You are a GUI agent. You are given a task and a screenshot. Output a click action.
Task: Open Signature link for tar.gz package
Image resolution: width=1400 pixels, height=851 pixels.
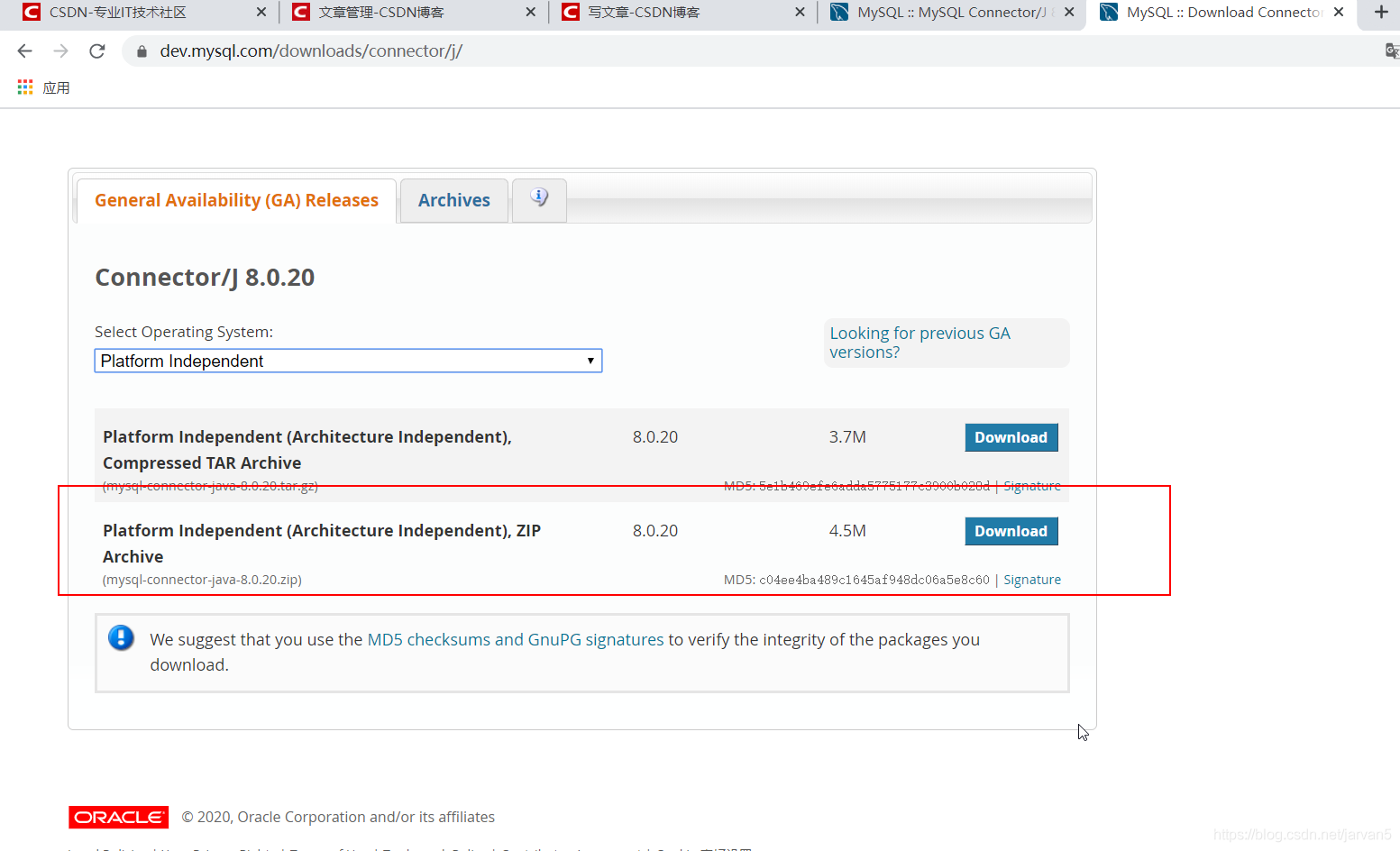pyautogui.click(x=1032, y=486)
